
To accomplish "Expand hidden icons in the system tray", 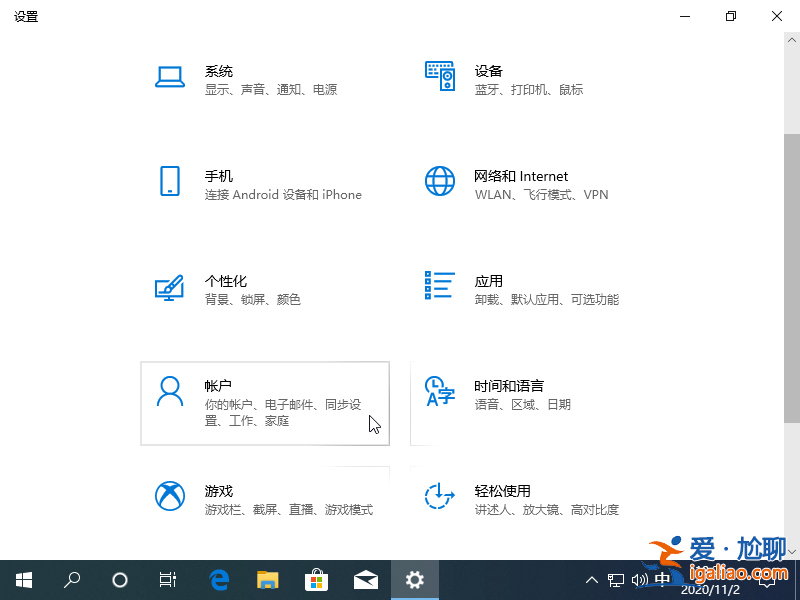I will [592, 580].
